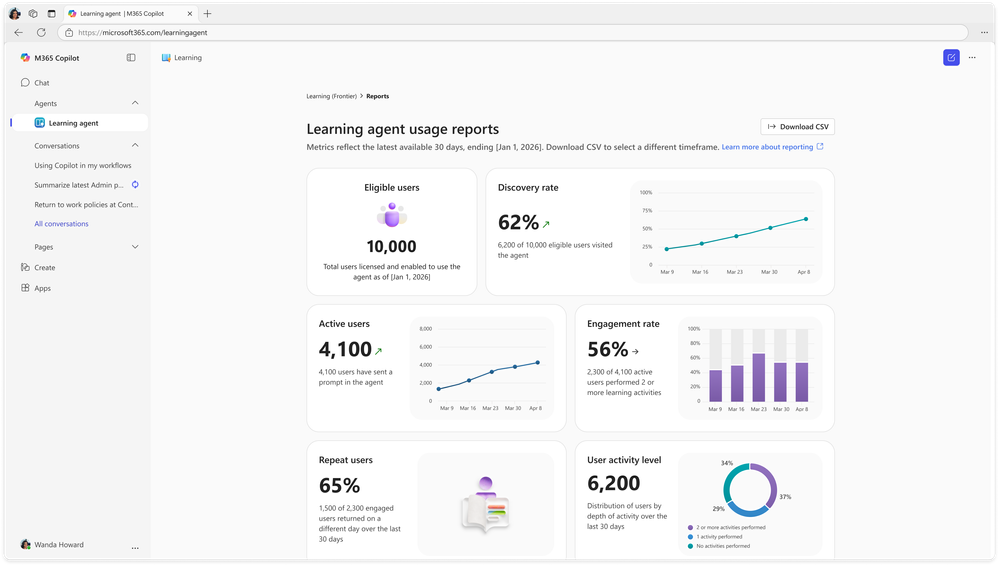Click the Download CSV button

point(797,127)
